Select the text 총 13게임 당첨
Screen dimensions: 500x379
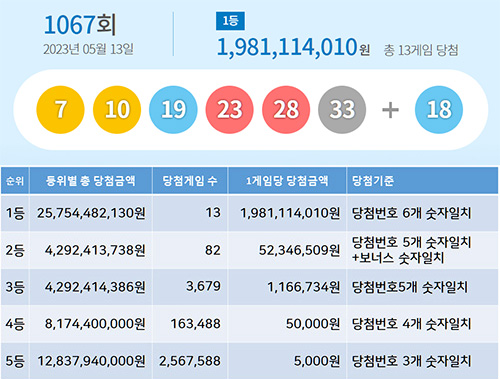coord(421,50)
